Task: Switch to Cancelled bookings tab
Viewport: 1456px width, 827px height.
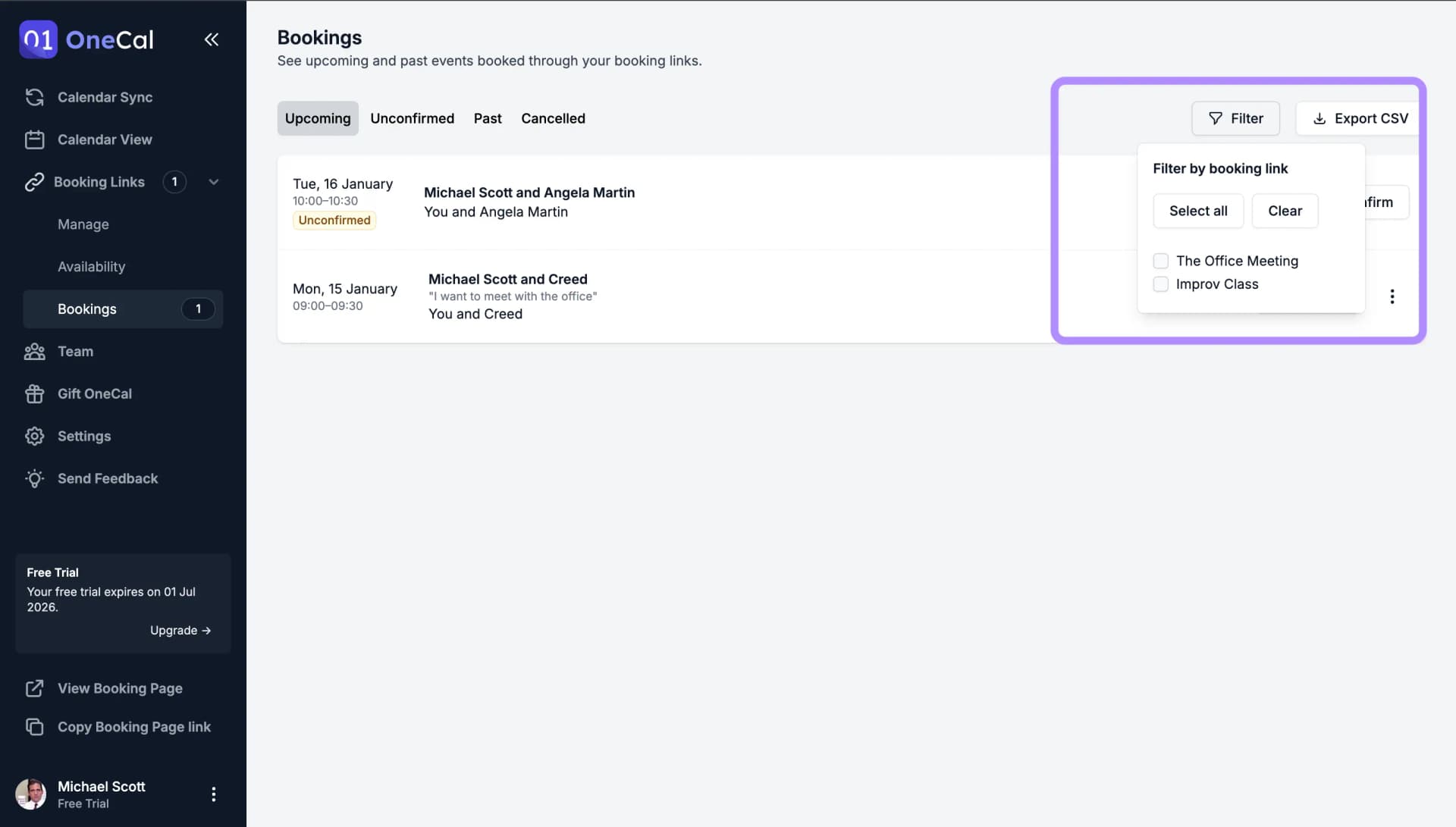Action: click(553, 118)
